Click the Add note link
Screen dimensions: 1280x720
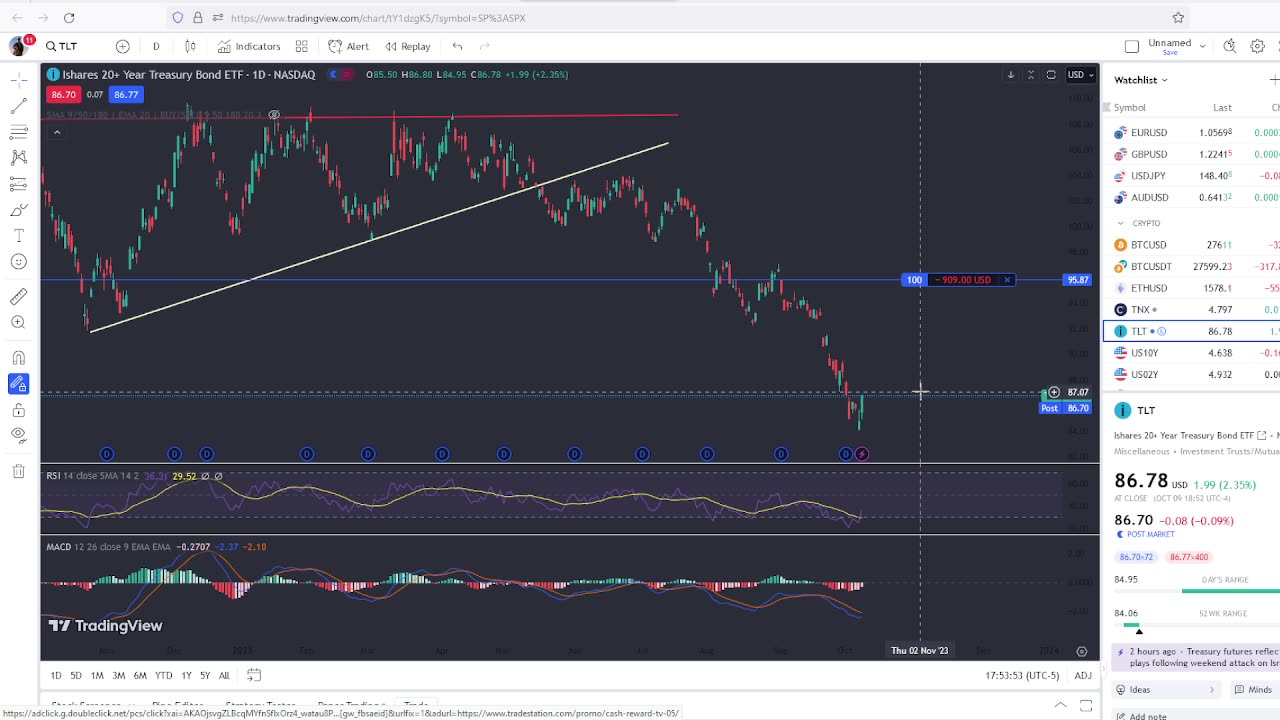click(1141, 716)
